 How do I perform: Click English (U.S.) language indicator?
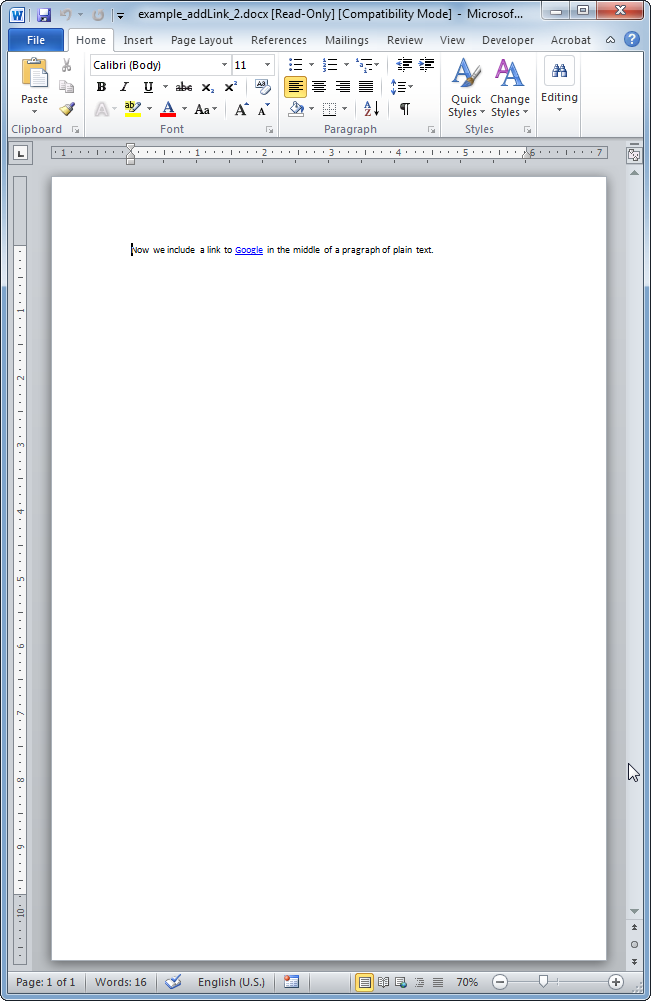point(231,982)
